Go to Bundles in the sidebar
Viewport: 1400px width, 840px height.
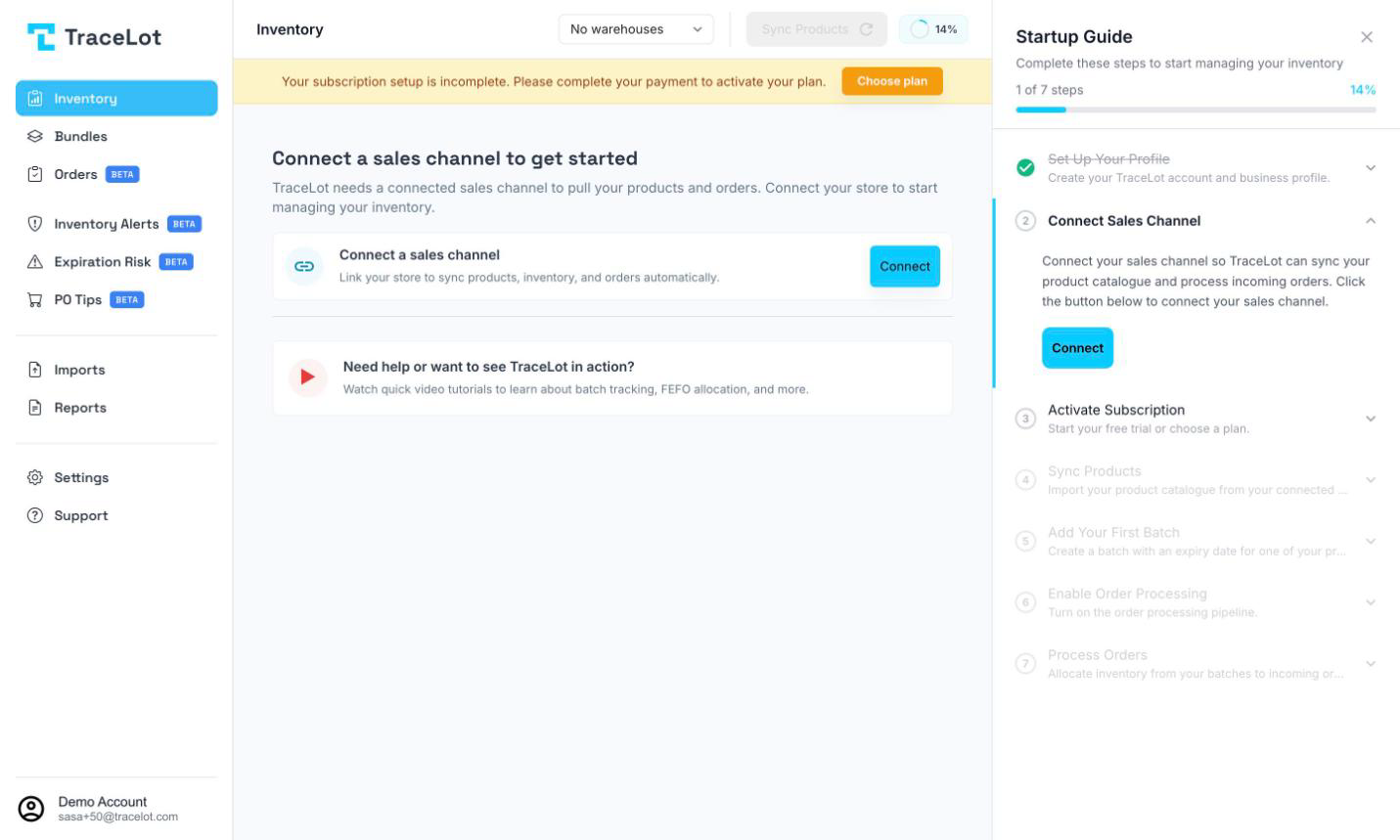tap(116, 136)
